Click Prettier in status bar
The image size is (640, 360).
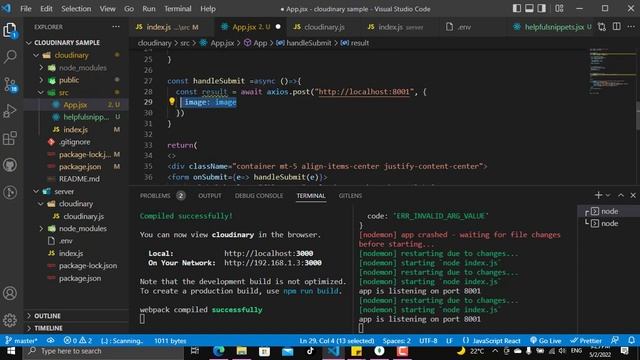586,340
